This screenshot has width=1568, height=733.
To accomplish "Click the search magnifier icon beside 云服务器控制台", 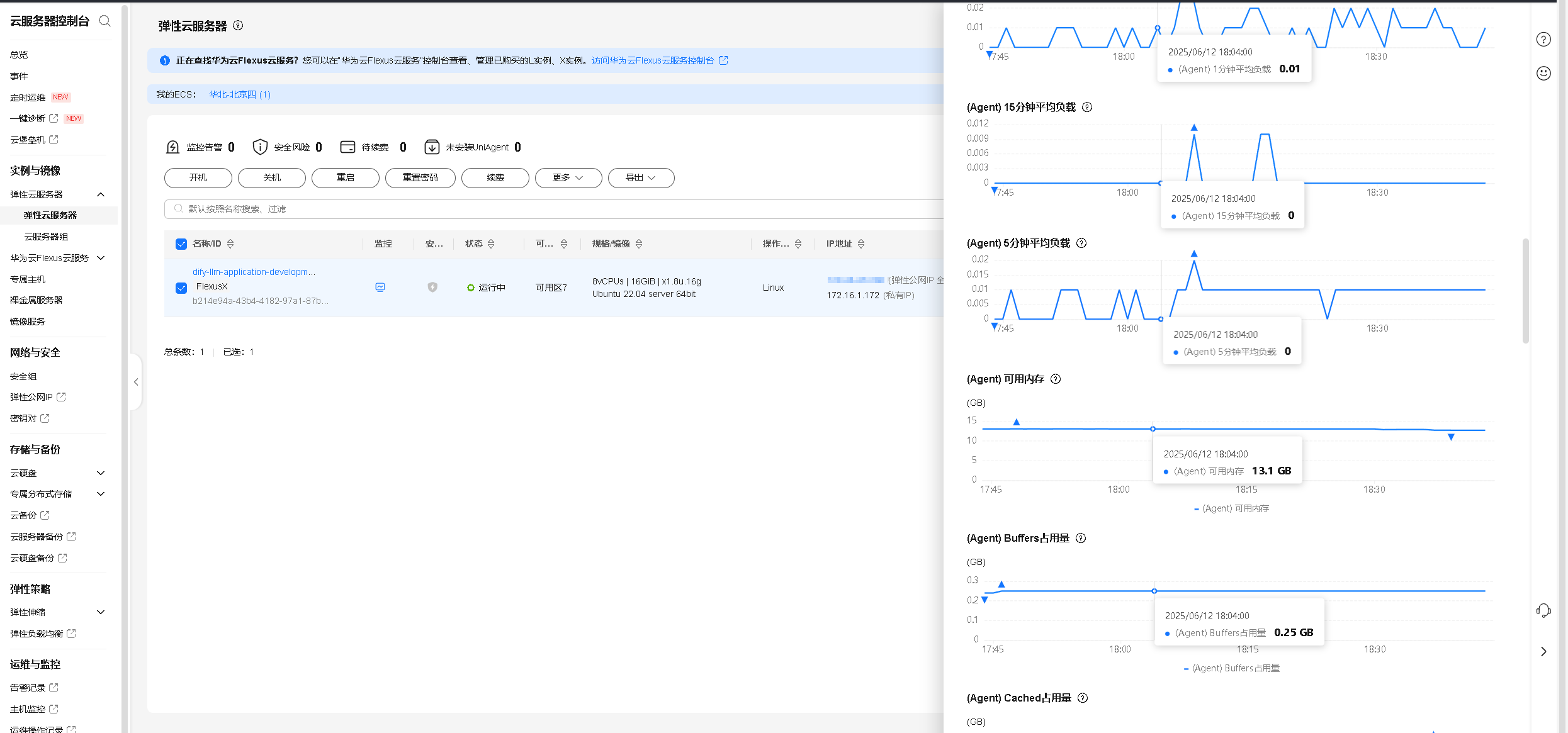I will pyautogui.click(x=105, y=21).
